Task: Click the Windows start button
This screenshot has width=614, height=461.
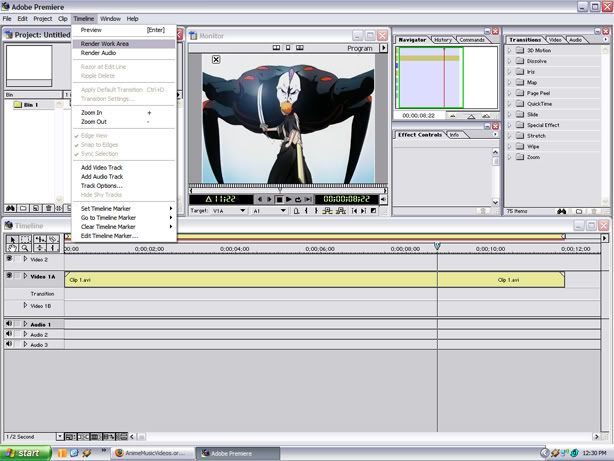Action: (25, 453)
